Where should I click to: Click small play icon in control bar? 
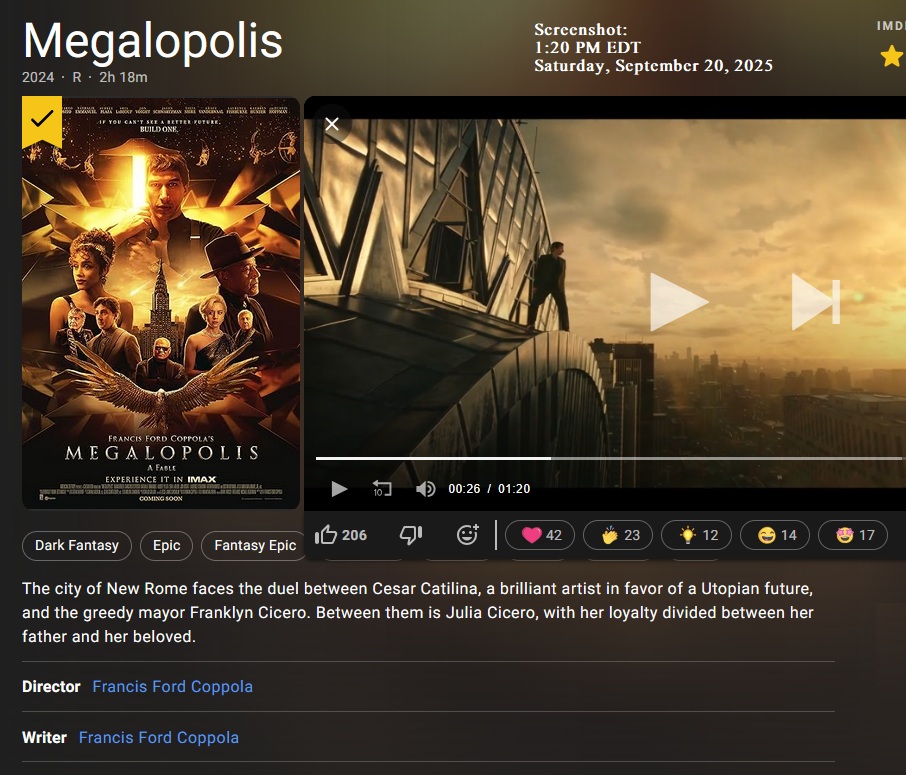[339, 489]
